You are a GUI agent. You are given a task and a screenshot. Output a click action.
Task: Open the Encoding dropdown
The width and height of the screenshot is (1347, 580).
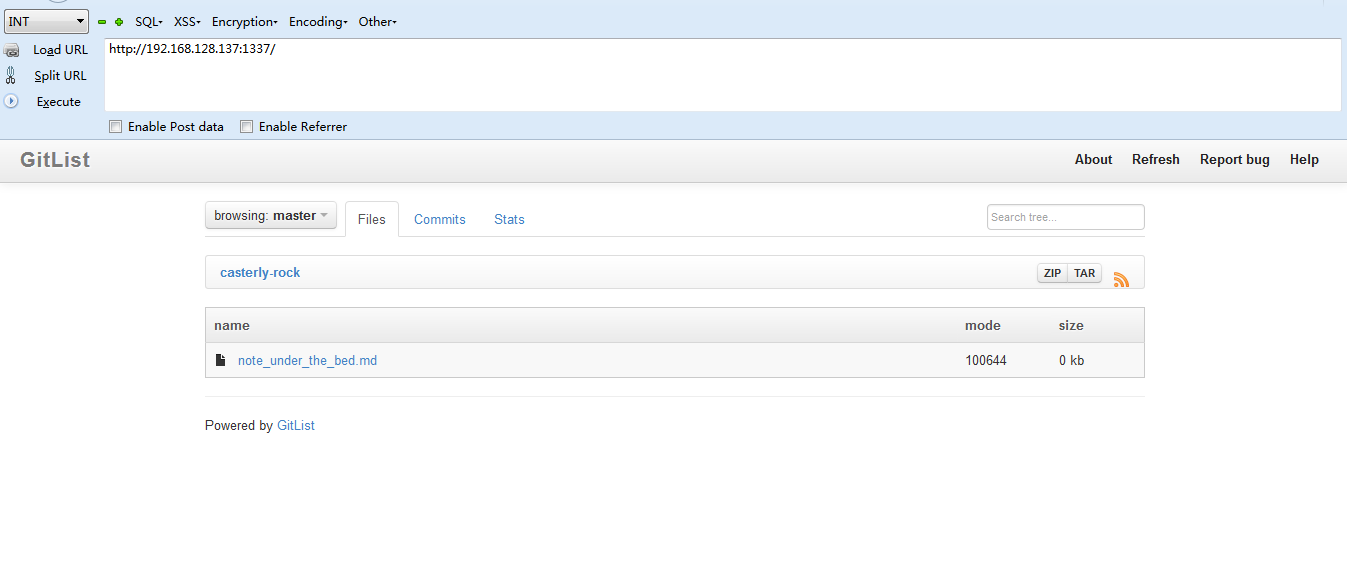318,21
